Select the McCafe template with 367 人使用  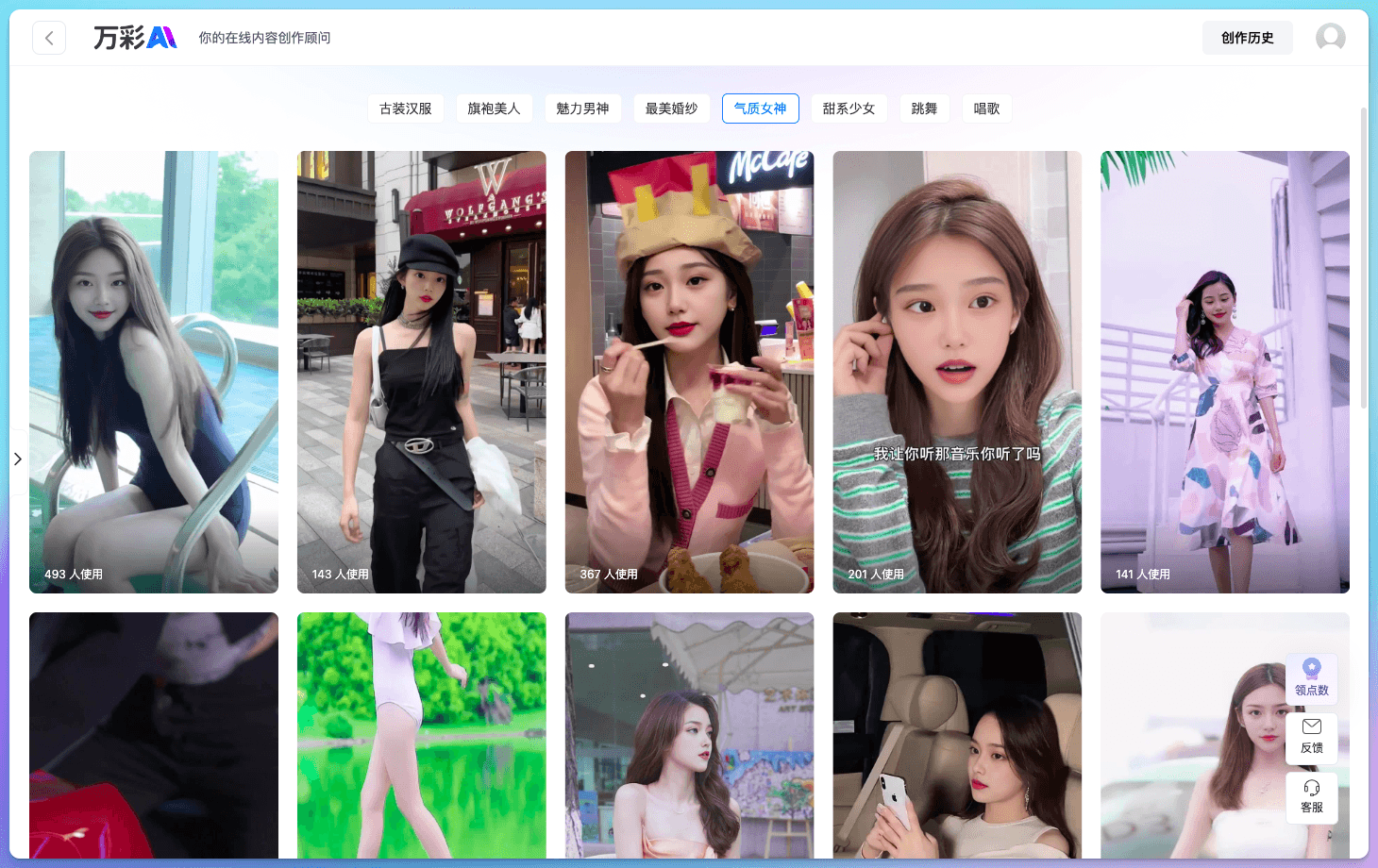690,372
